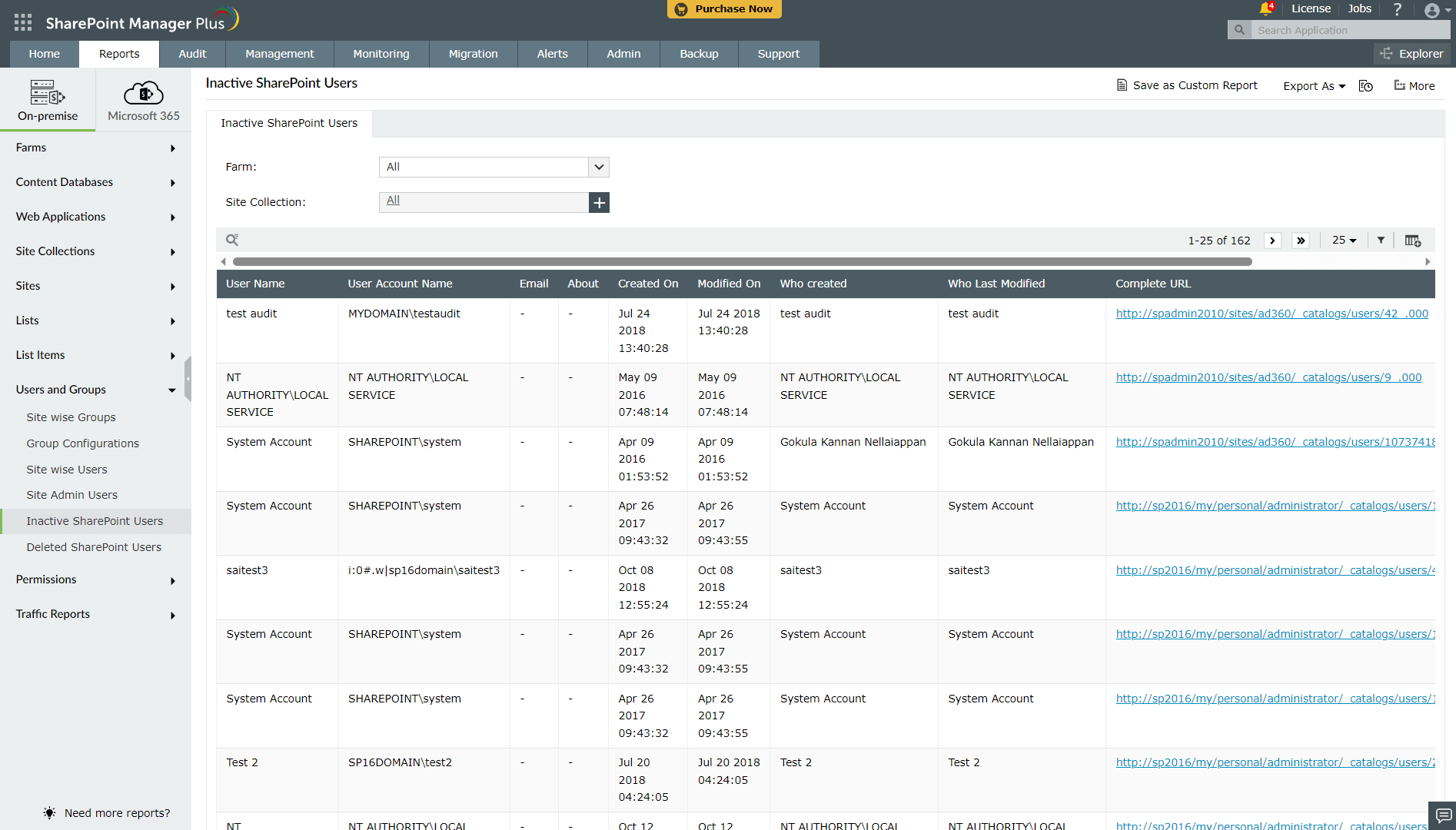Switch to the Microsoft 365 cloud icon
Image resolution: width=1456 pixels, height=830 pixels.
coord(144,93)
